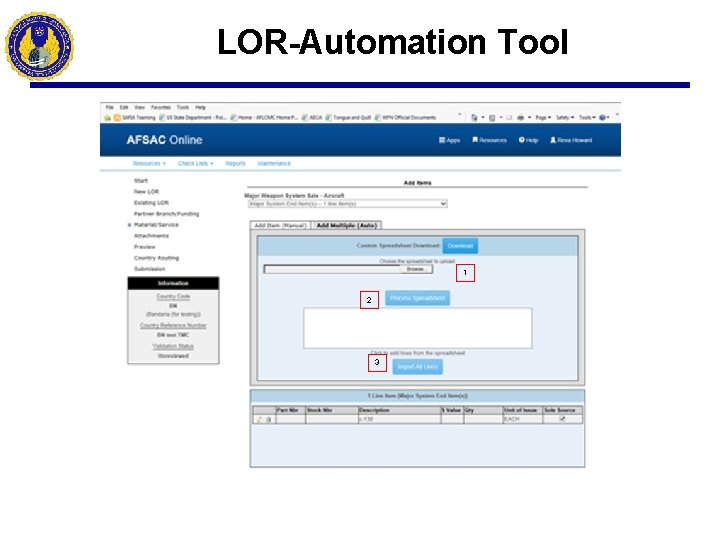The height and width of the screenshot is (540, 720).
Task: Click the delete icon for c-130 row
Action: click(x=269, y=419)
